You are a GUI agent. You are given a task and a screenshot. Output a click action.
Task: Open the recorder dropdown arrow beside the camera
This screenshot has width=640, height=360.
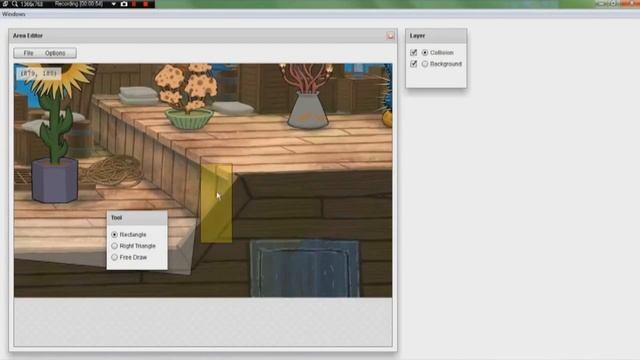pyautogui.click(x=113, y=4)
